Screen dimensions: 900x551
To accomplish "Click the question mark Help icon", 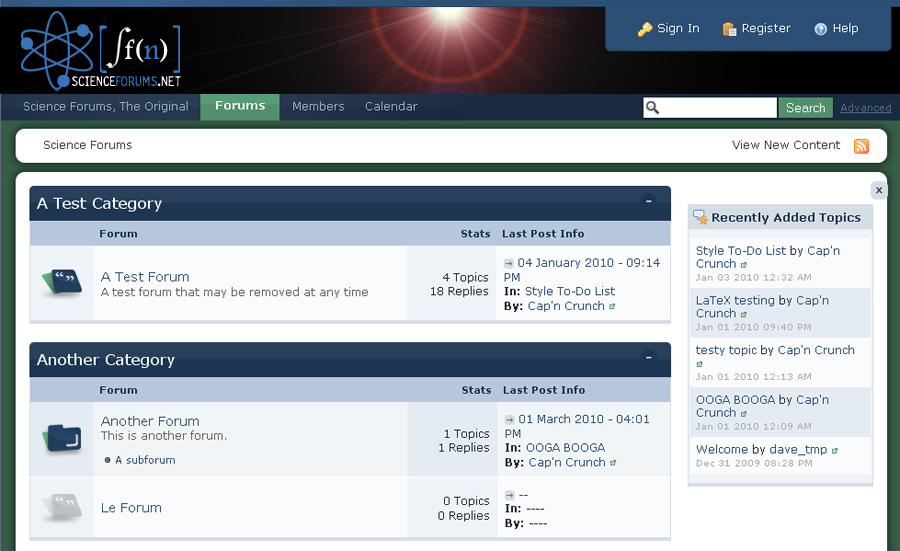I will click(x=821, y=29).
